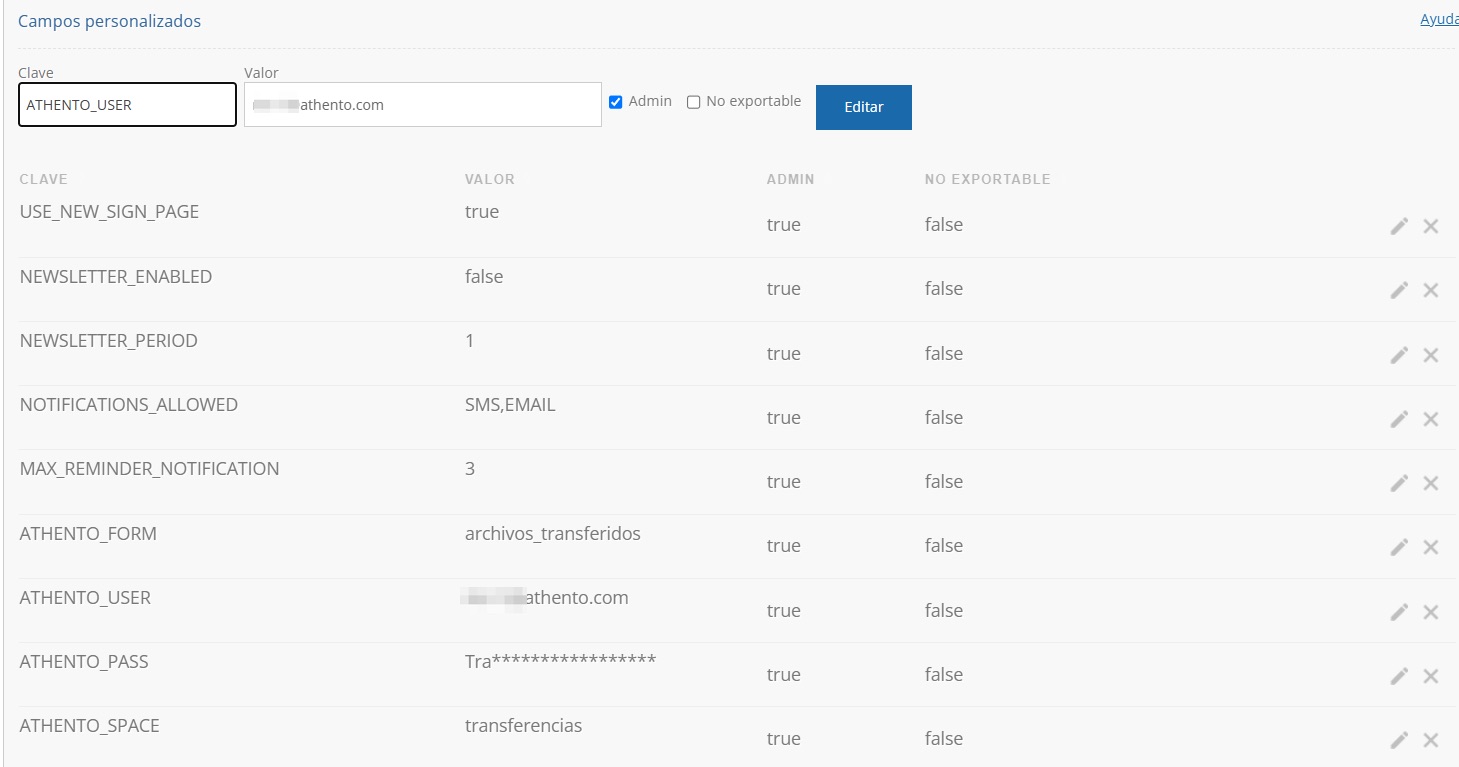Enable the No exportable checkbox
This screenshot has height=767, width=1459.
(693, 102)
